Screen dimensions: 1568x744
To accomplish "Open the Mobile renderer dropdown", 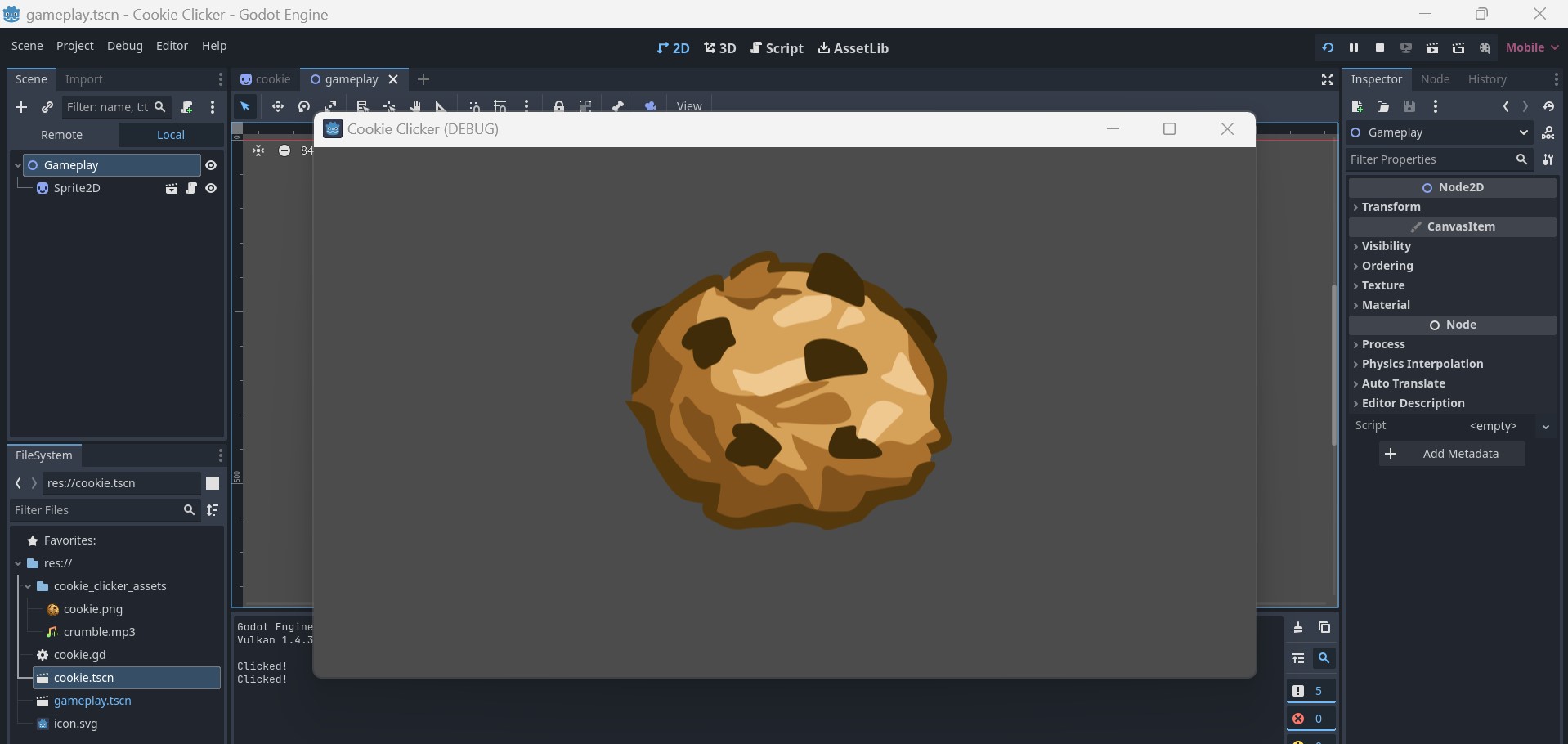I will click(x=1533, y=47).
